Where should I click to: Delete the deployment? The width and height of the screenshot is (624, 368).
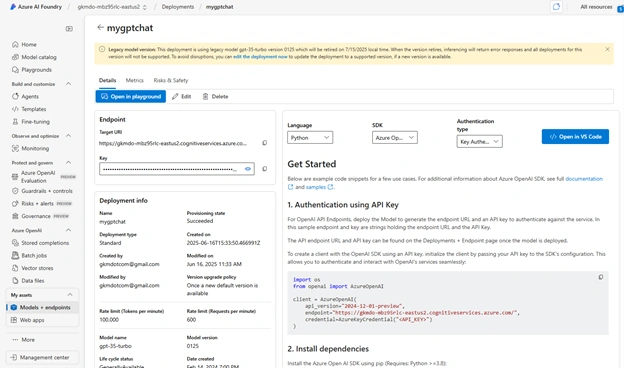215,97
